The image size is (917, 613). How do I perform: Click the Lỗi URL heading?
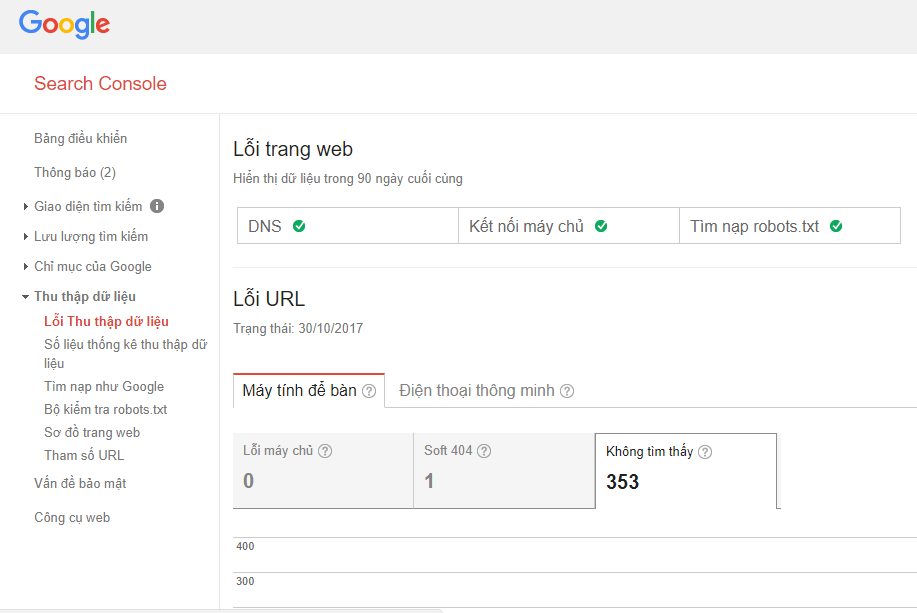coord(269,299)
